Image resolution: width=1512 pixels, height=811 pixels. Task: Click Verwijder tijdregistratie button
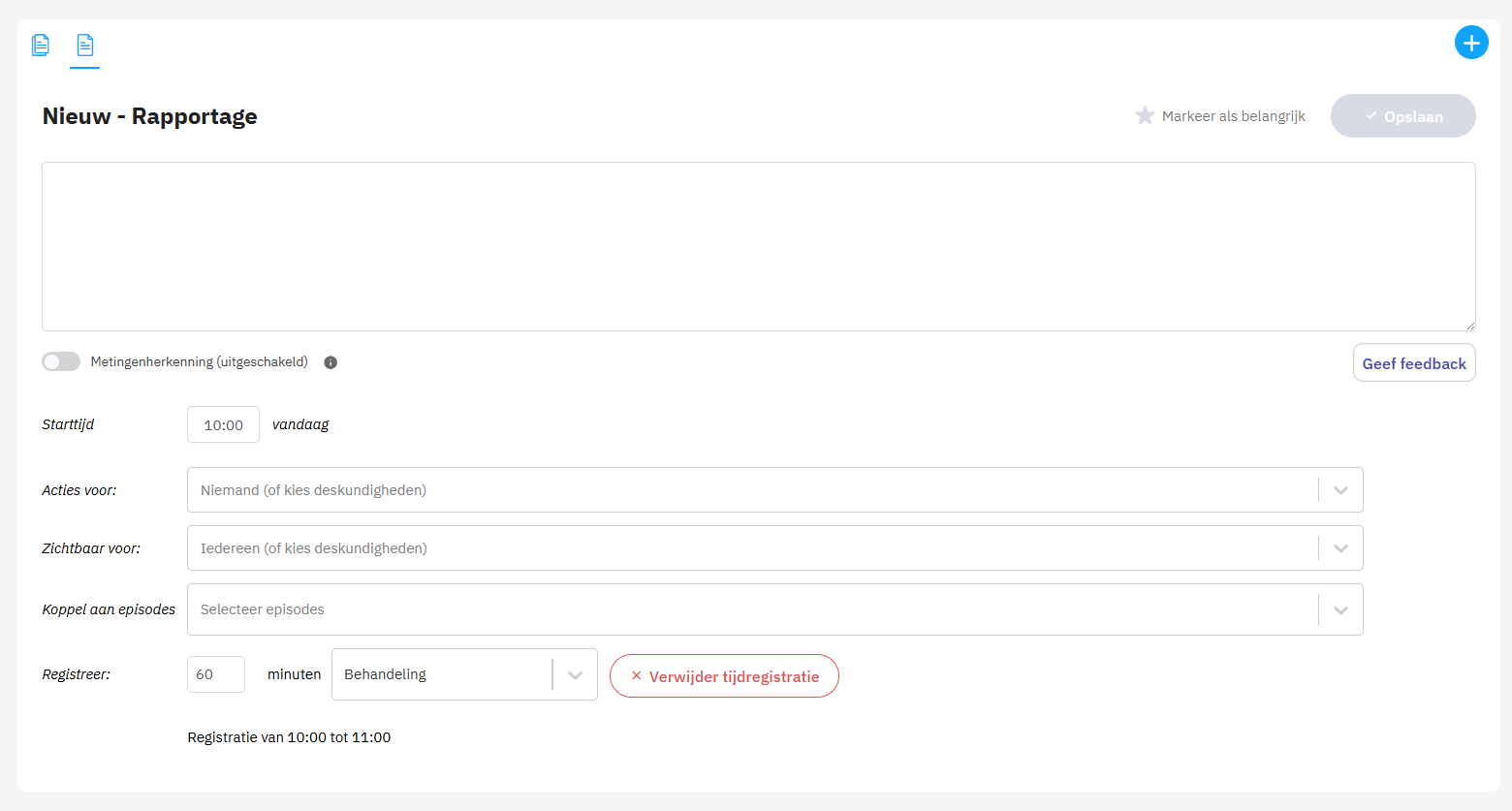[x=724, y=676]
